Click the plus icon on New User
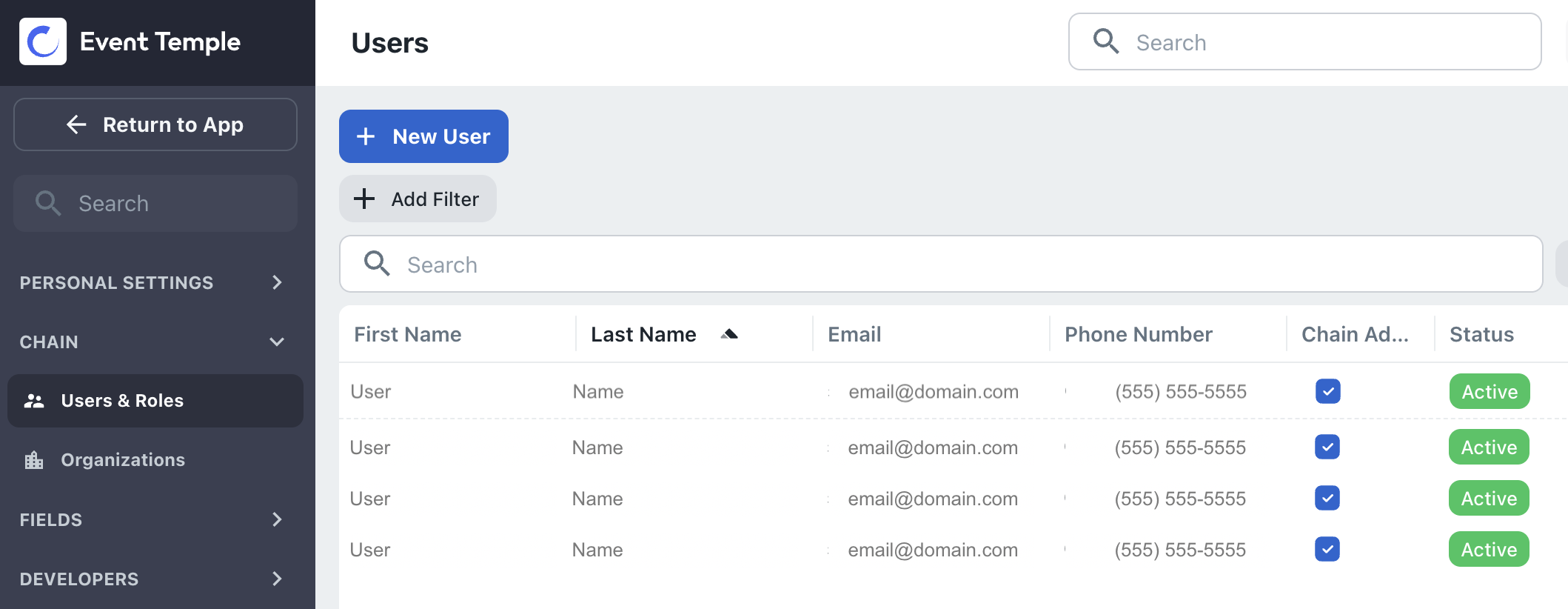 pyautogui.click(x=366, y=136)
